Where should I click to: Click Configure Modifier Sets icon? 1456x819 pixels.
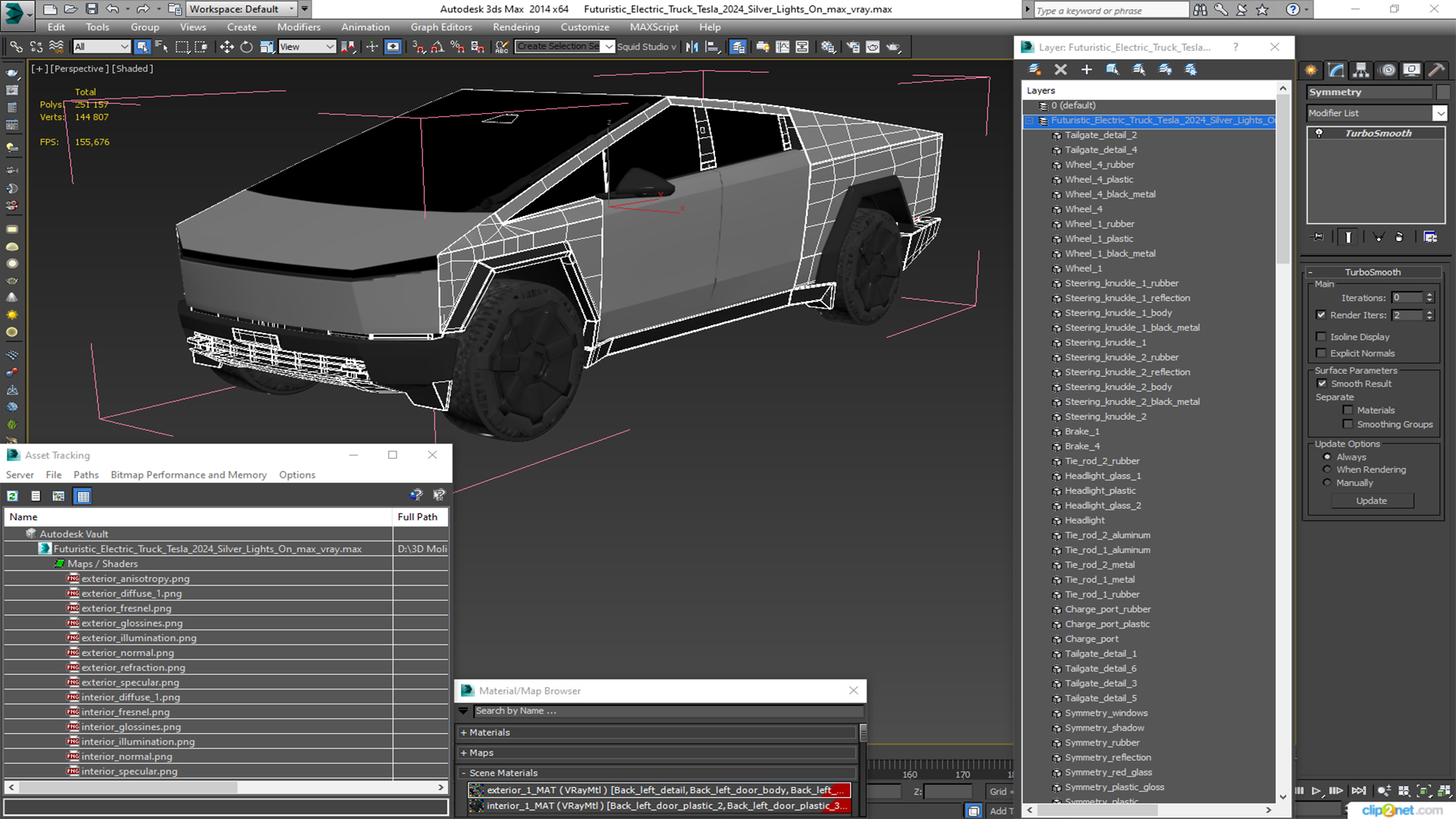click(x=1430, y=237)
